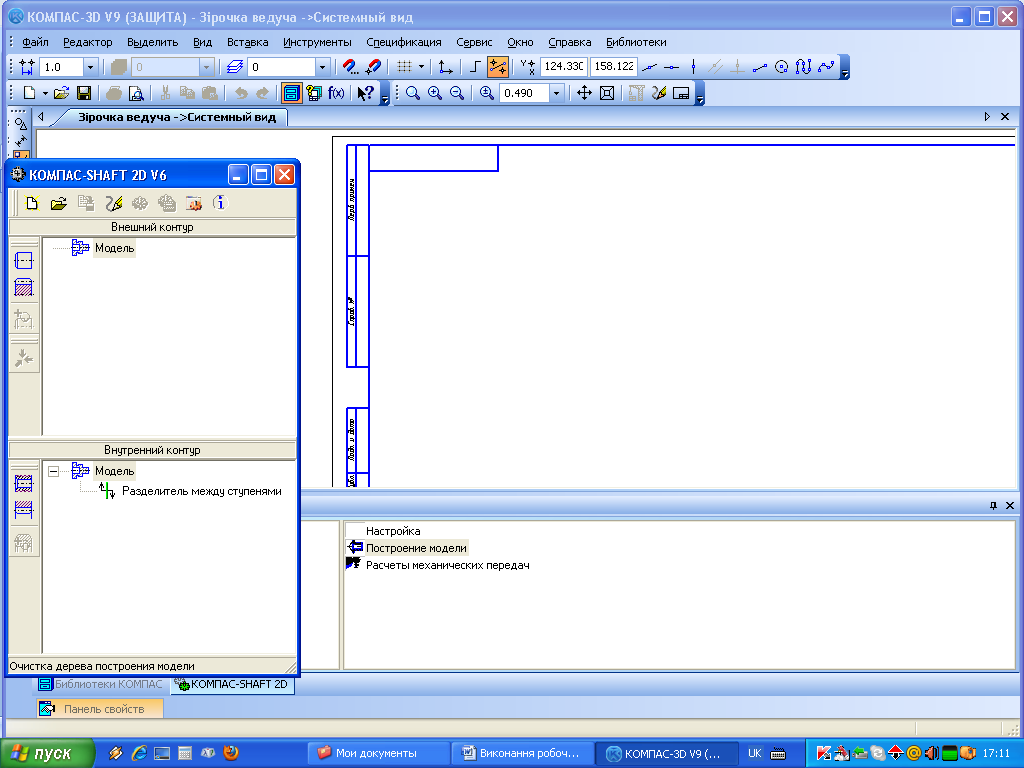Open the grid options dropdown arrow
The height and width of the screenshot is (768, 1024).
421,67
